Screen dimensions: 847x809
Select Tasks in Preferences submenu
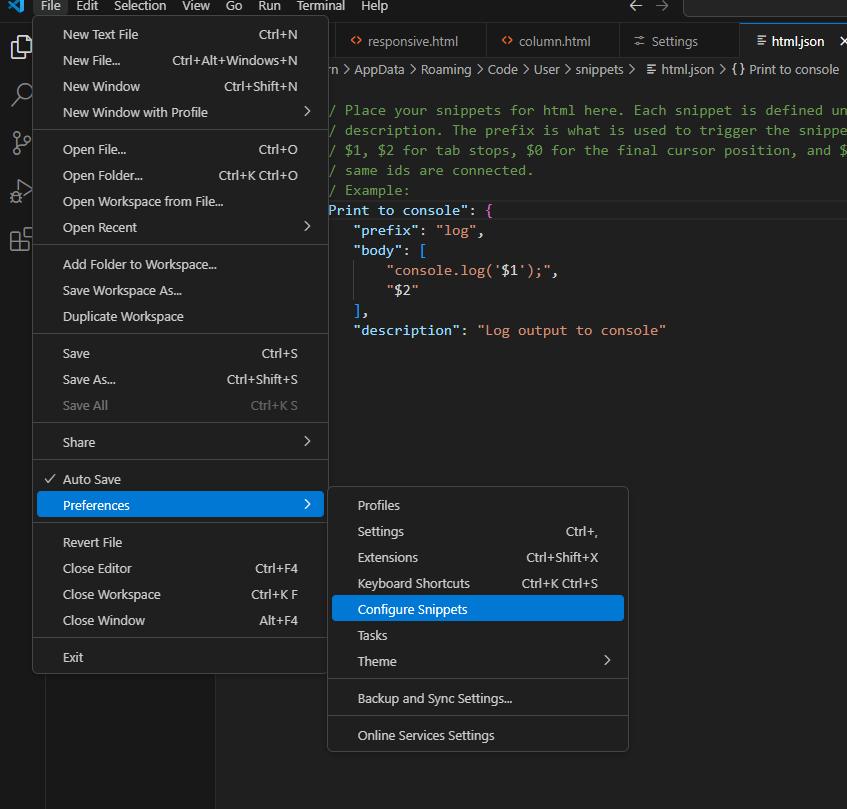coord(478,635)
